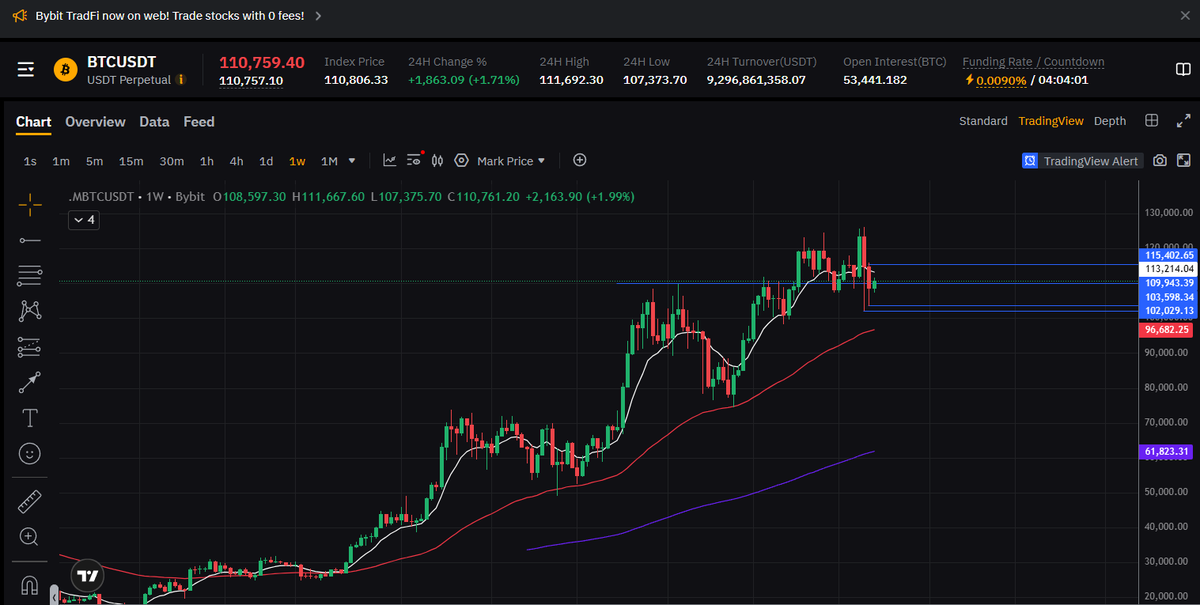Select the 1d timeframe
This screenshot has height=605, width=1200.
[x=266, y=161]
